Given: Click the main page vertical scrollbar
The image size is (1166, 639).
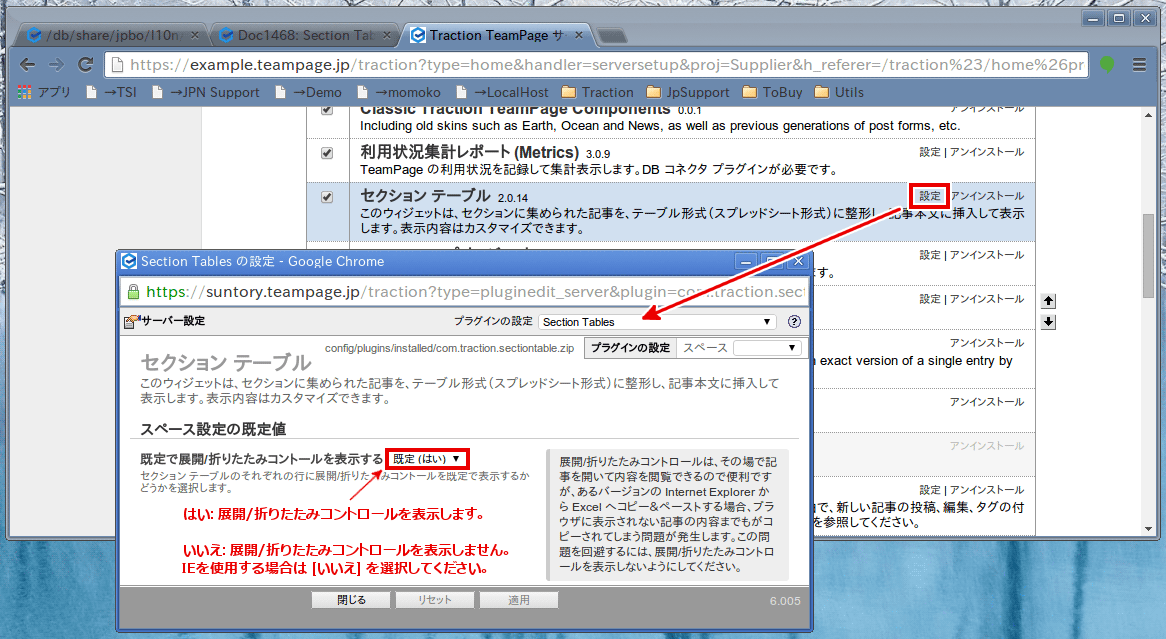Looking at the screenshot, I should tap(1149, 255).
